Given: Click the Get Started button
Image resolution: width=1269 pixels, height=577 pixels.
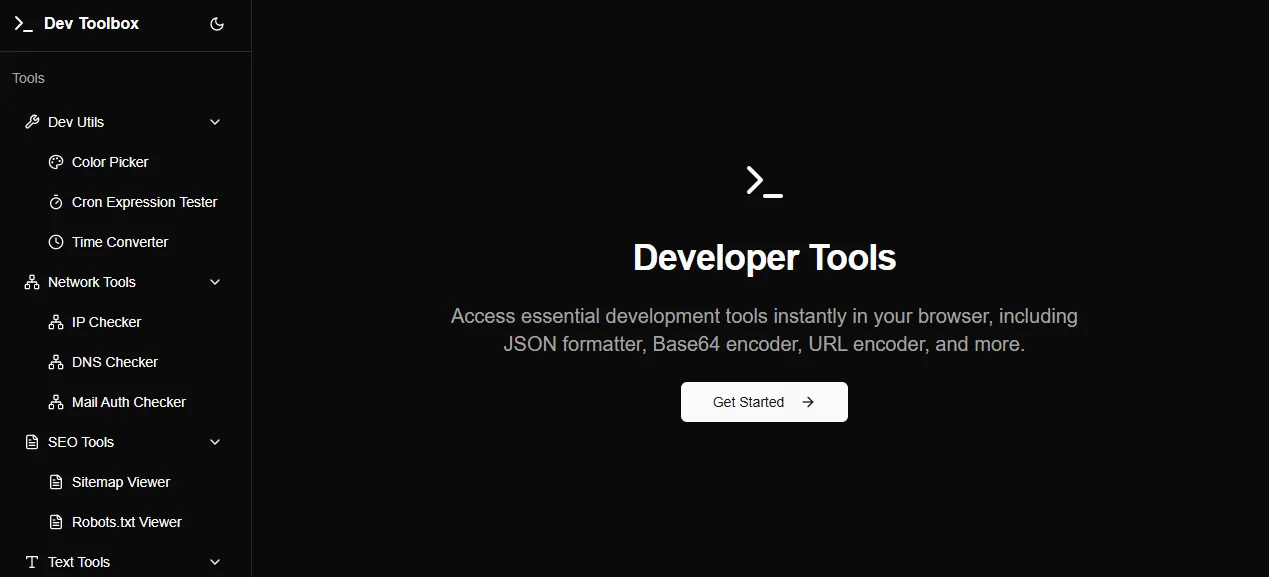Looking at the screenshot, I should coord(763,401).
